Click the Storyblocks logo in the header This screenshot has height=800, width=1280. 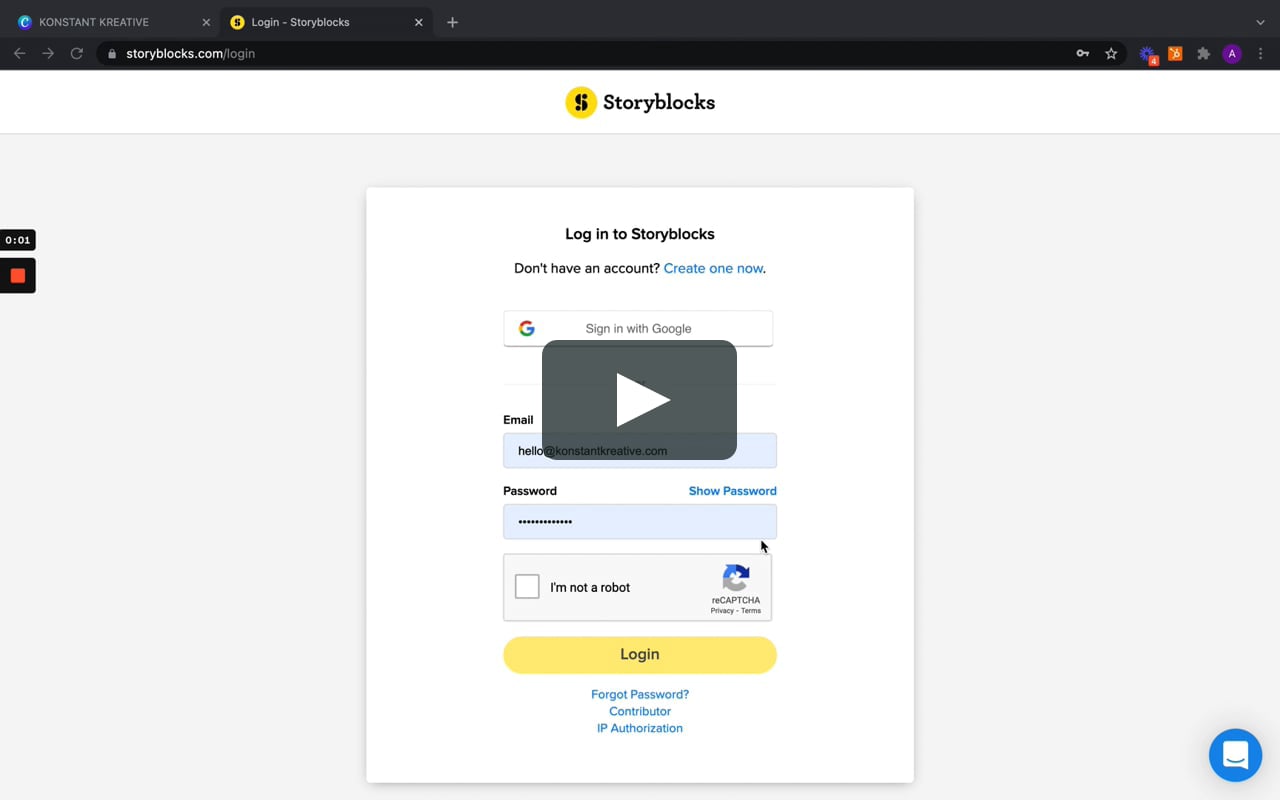coord(640,102)
